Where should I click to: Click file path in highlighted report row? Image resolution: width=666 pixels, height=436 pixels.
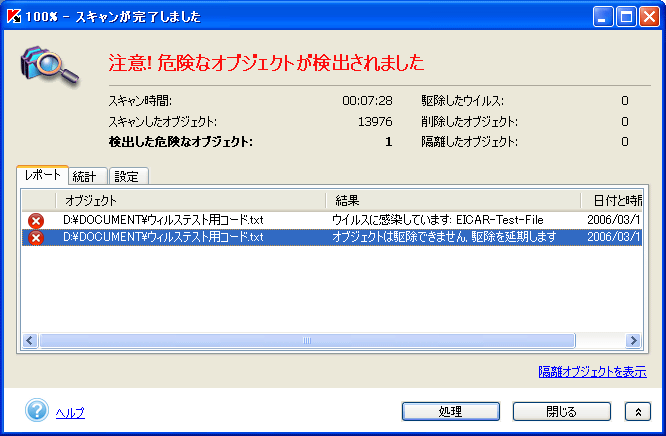tap(163, 237)
